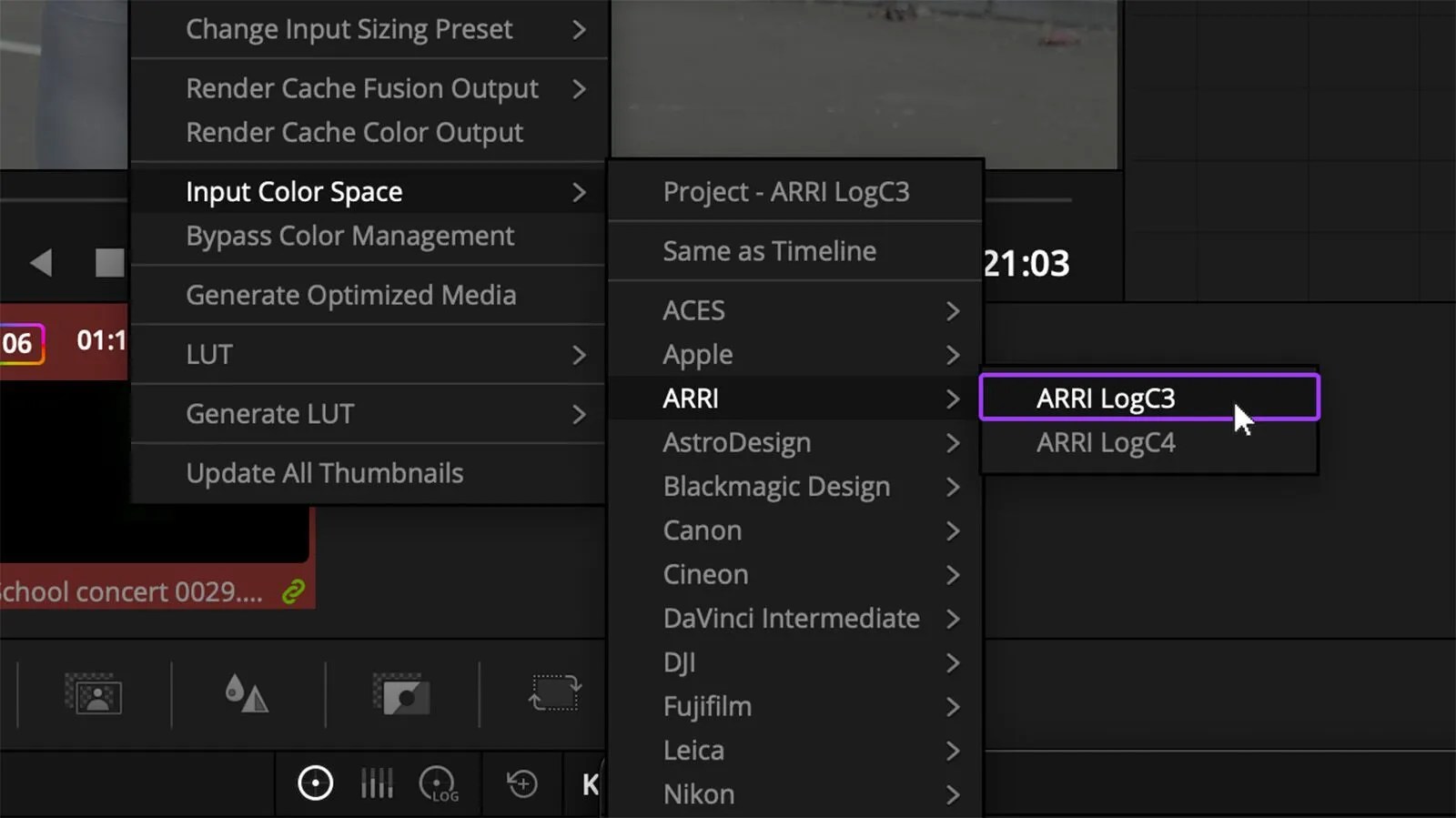Open the Blur/Sharpen palette icon
The width and height of the screenshot is (1456, 818).
tap(247, 694)
